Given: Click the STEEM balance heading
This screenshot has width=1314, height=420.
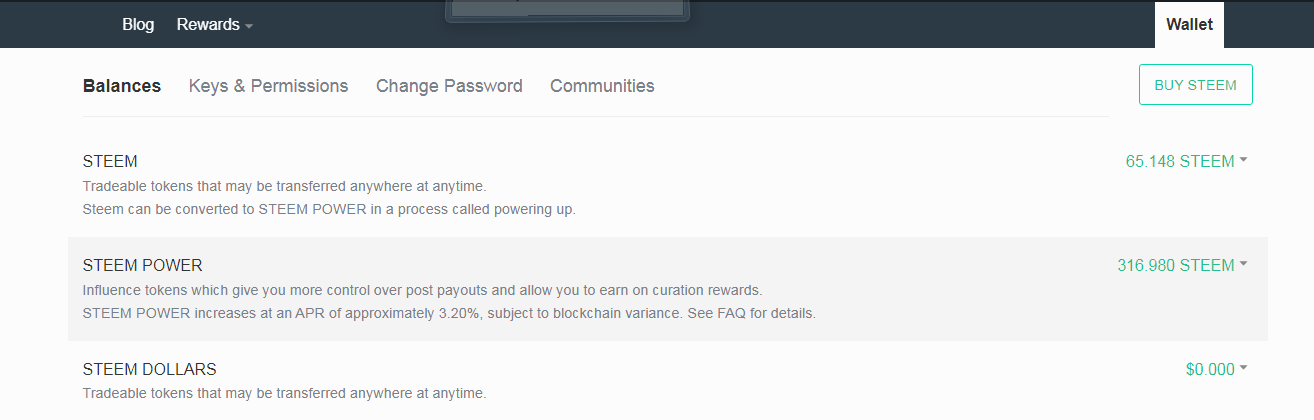Looking at the screenshot, I should [x=110, y=161].
